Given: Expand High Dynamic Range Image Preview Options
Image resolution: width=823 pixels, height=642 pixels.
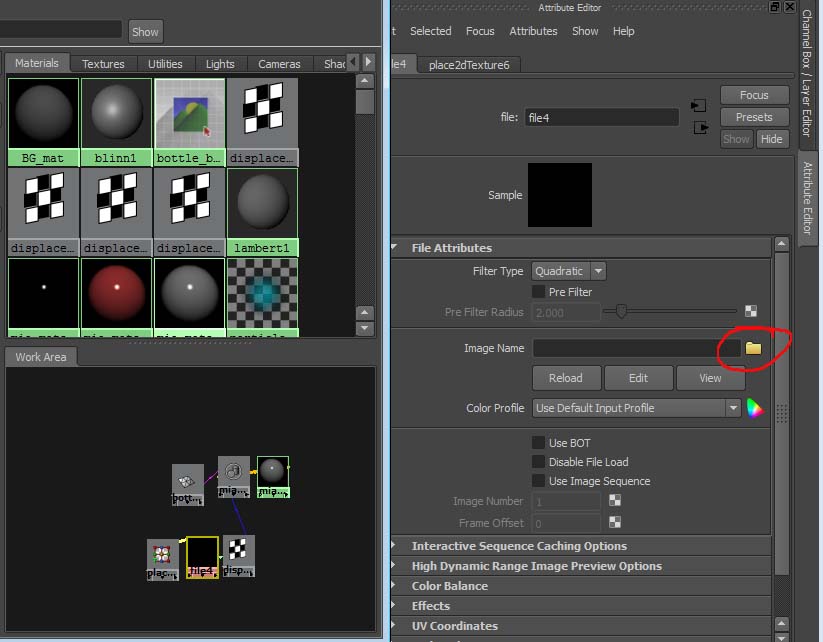Looking at the screenshot, I should pos(394,565).
